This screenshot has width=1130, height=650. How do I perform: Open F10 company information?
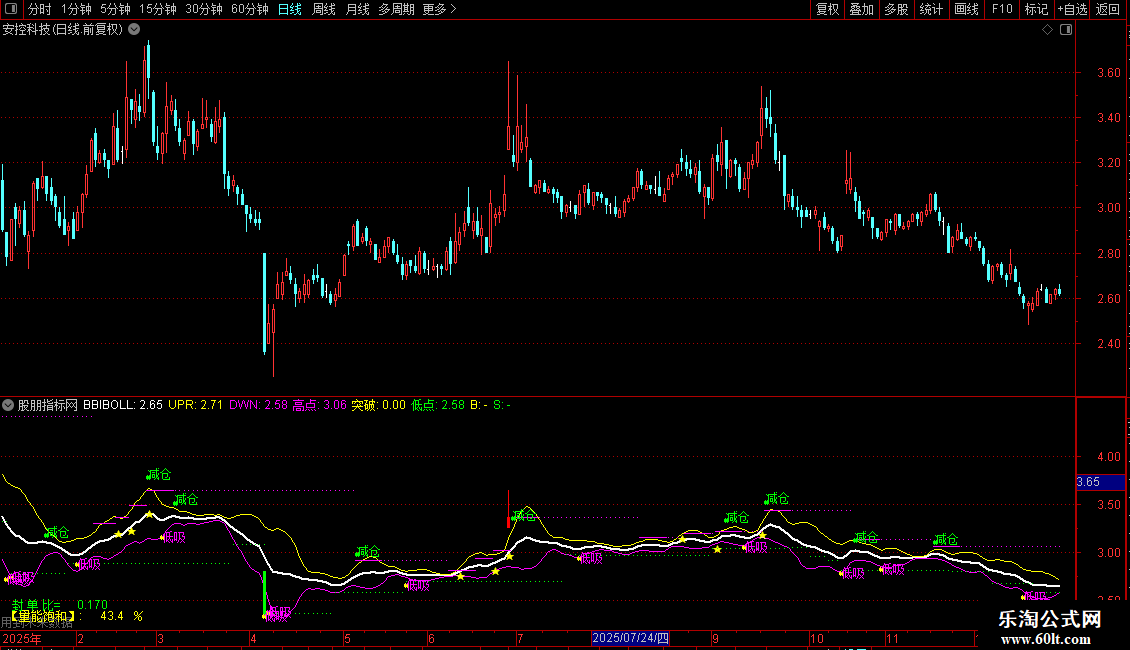point(1001,9)
